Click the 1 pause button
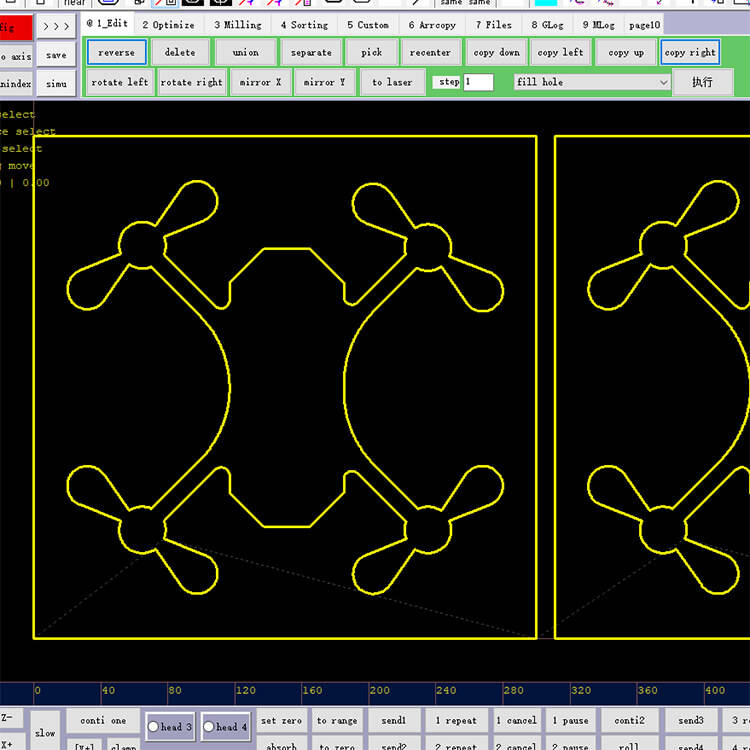 point(569,720)
